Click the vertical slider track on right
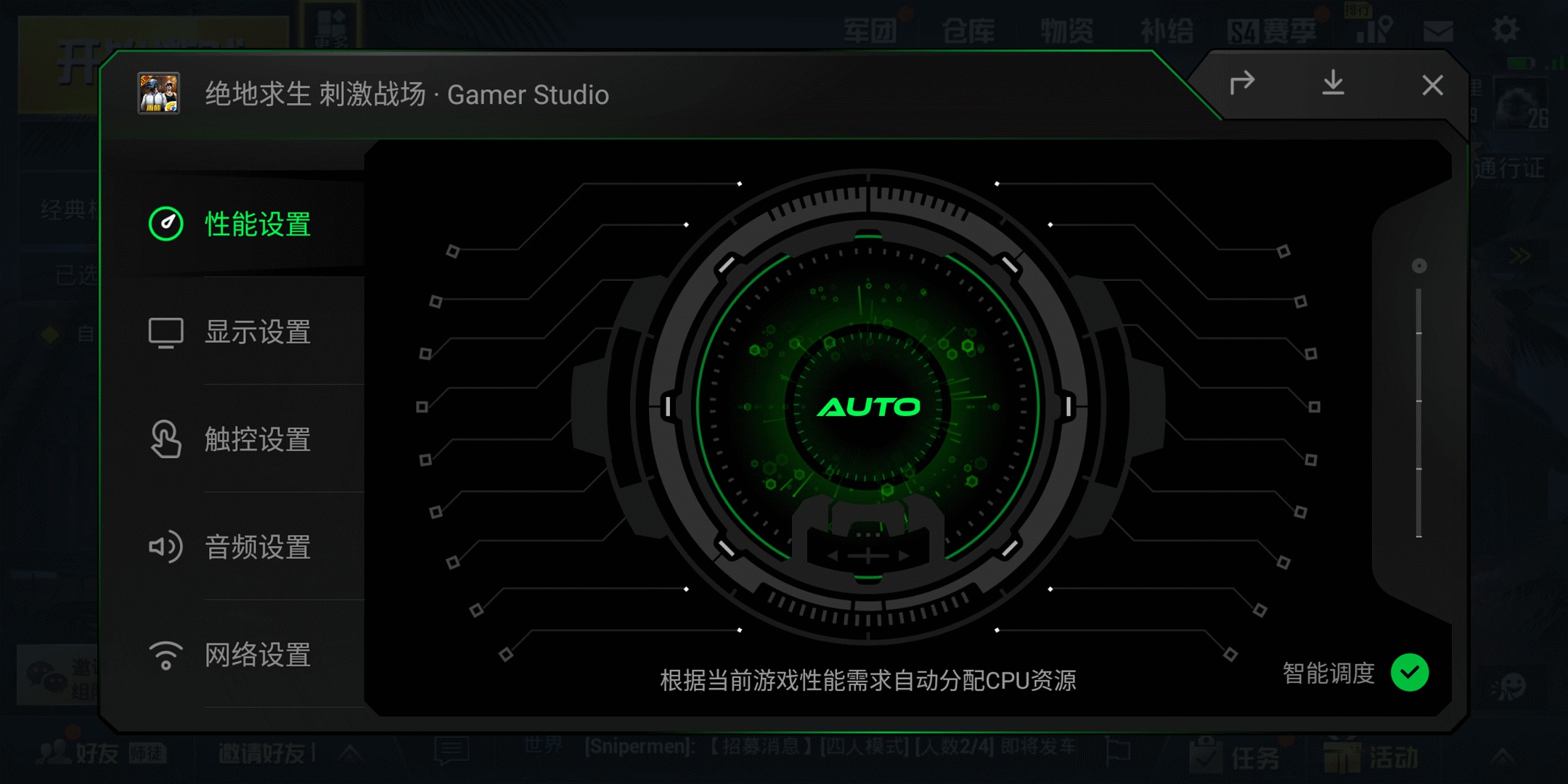Screen dimensions: 1568x784 coord(1418,412)
